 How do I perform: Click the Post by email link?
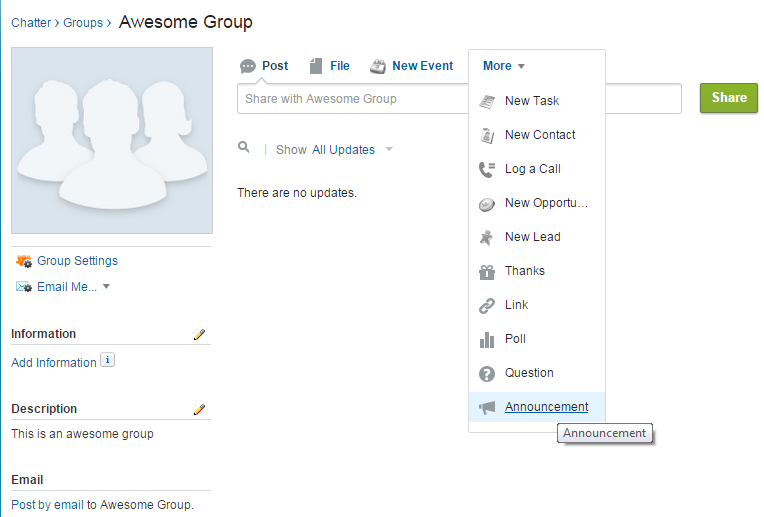point(47,505)
